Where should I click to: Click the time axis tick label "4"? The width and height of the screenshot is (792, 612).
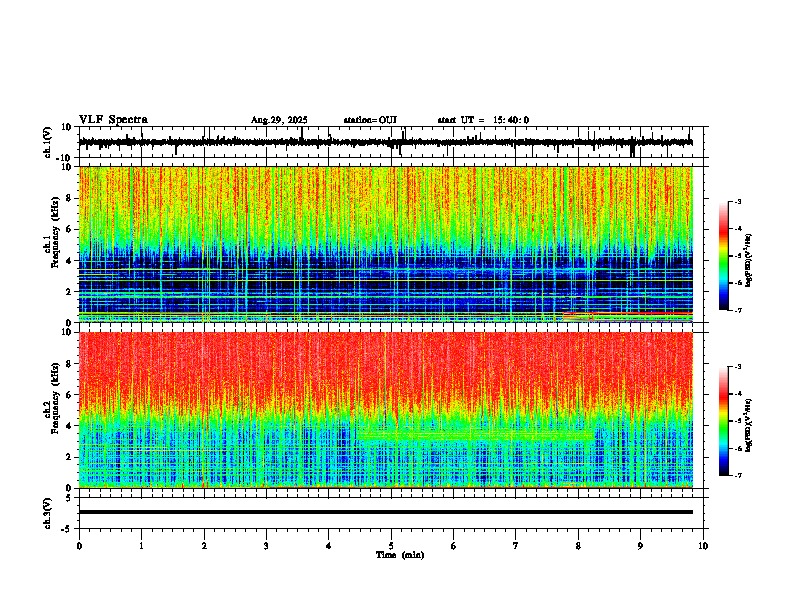tap(329, 546)
